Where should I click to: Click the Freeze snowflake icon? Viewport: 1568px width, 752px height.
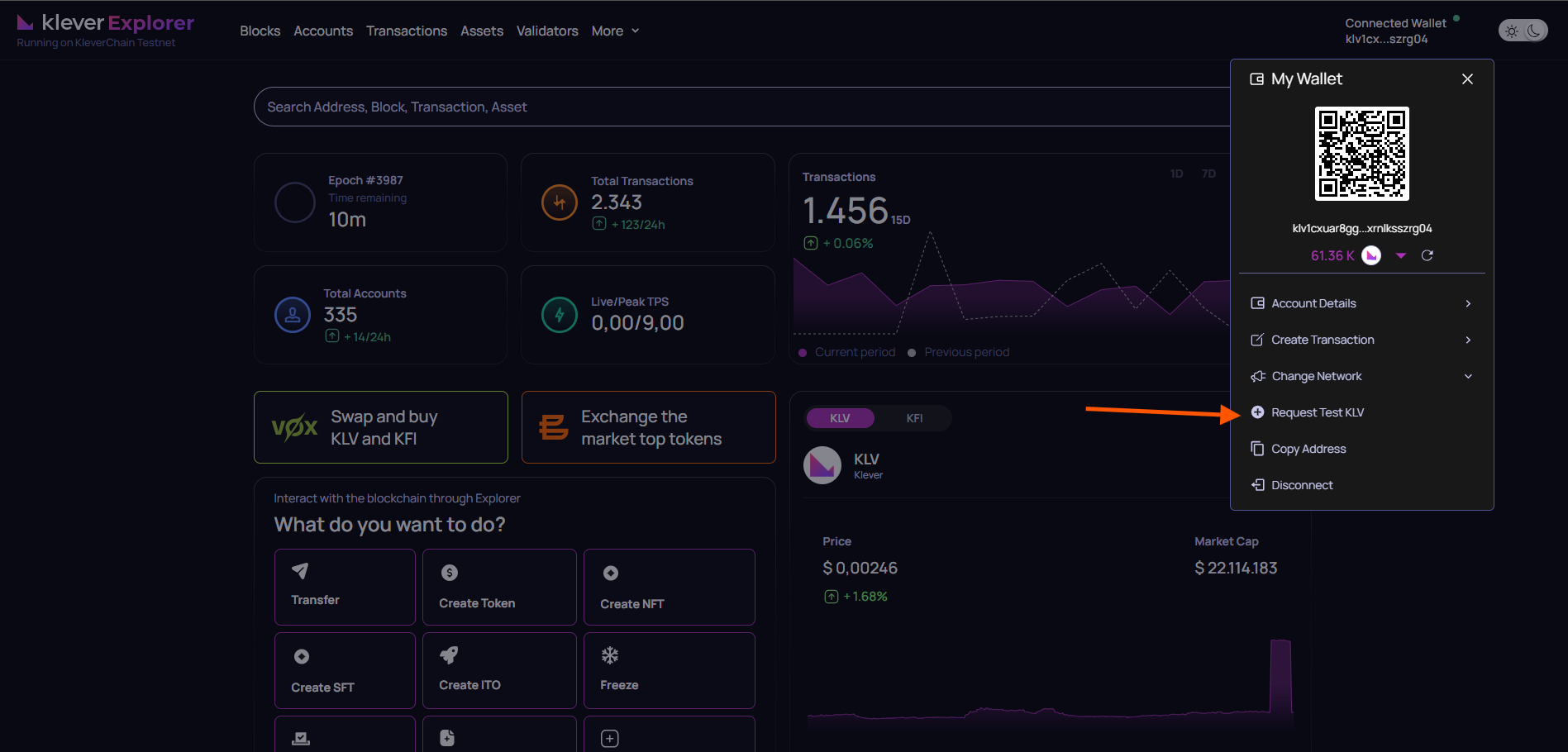609,655
